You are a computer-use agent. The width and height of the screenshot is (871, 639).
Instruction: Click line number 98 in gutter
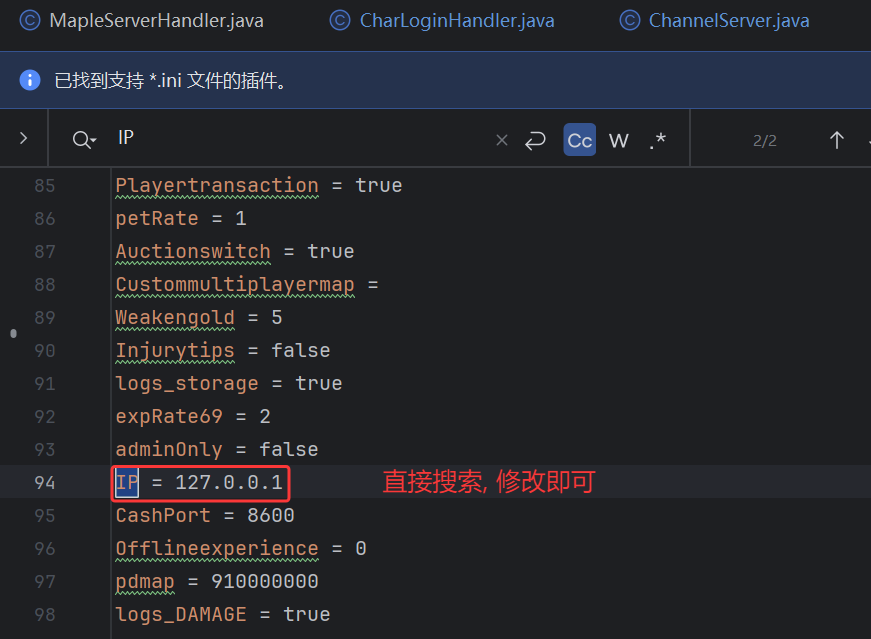(x=44, y=615)
